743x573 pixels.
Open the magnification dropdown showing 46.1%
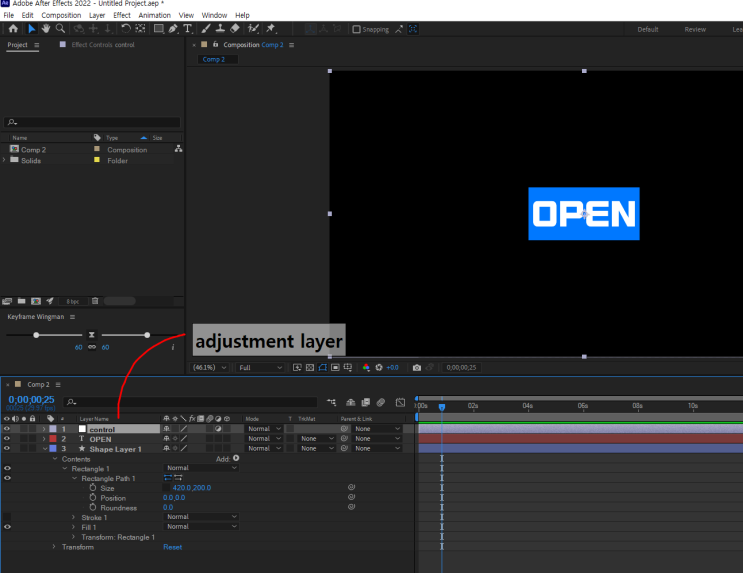click(x=211, y=367)
